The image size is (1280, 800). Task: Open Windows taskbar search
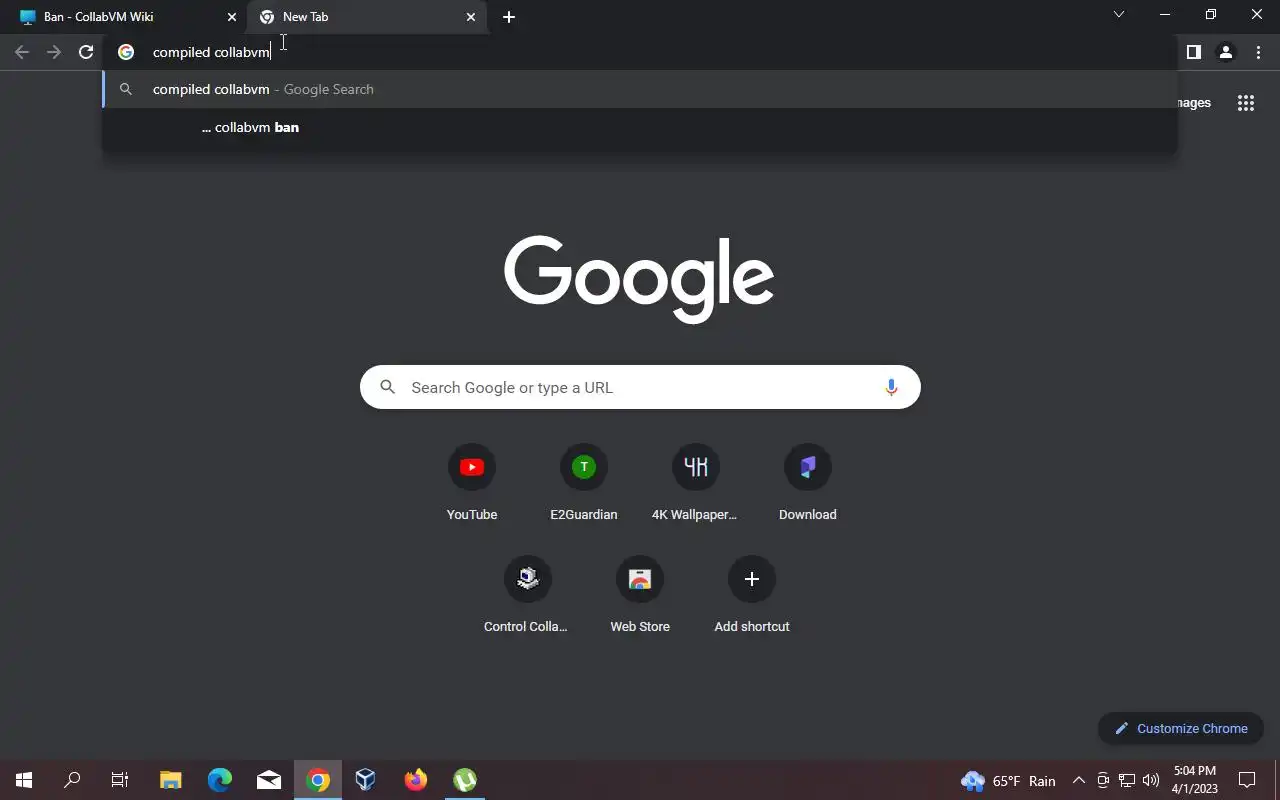pos(72,780)
